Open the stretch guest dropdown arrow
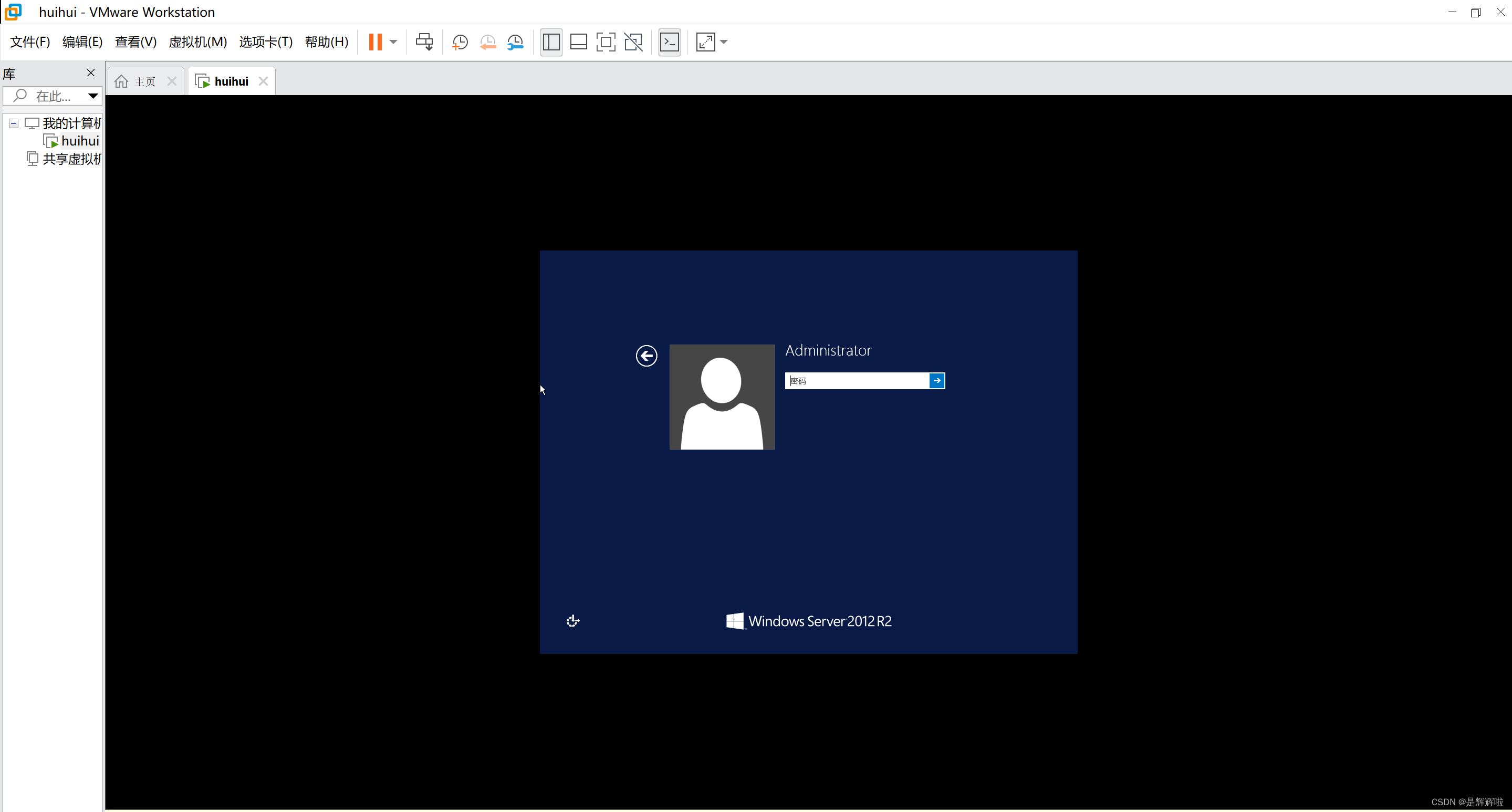Image resolution: width=1512 pixels, height=812 pixels. coord(724,41)
